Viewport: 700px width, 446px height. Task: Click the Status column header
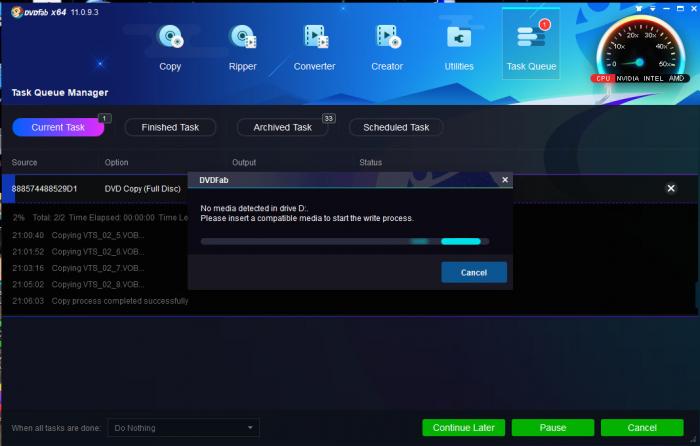371,163
